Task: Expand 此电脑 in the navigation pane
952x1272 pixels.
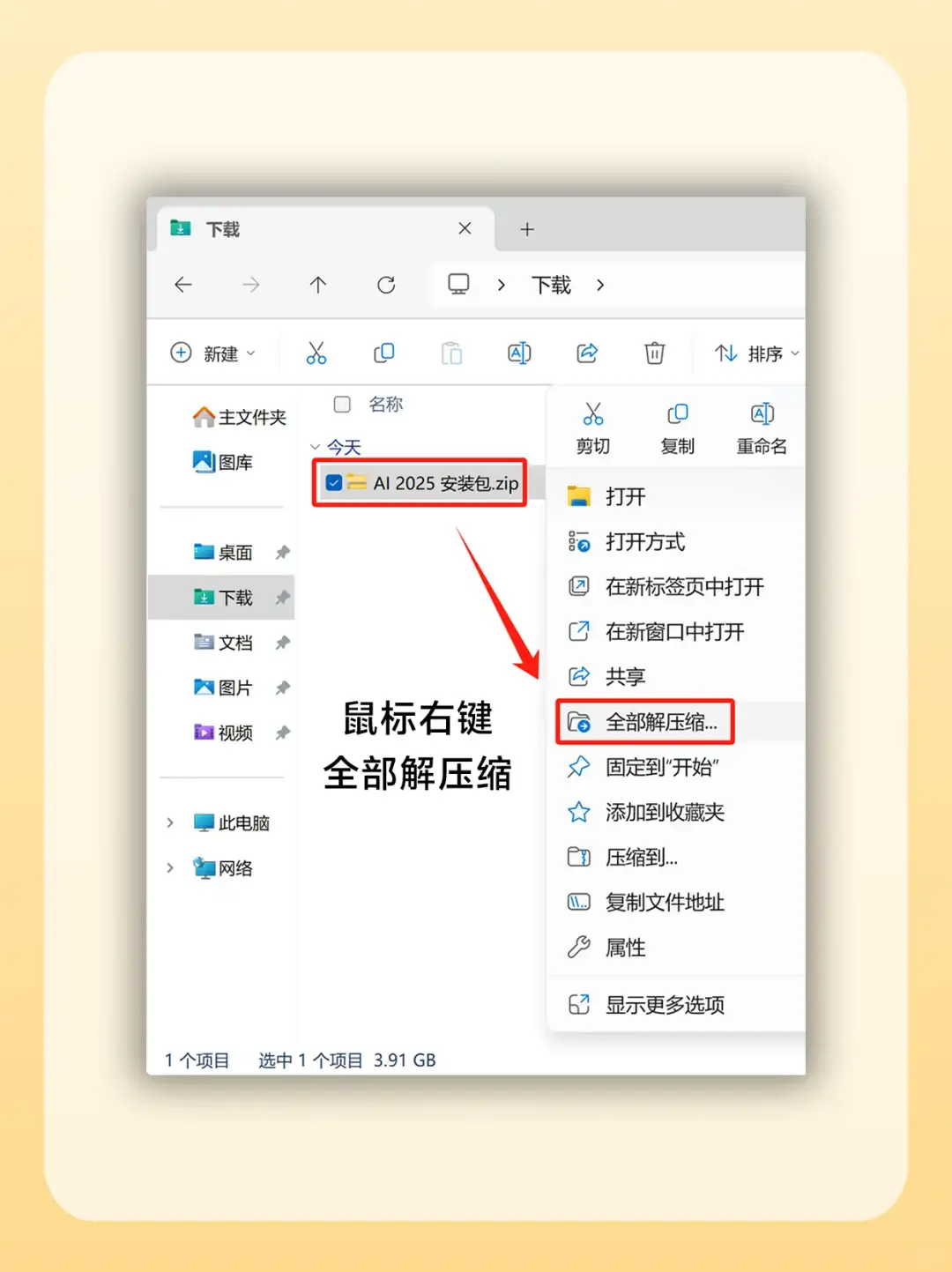Action: pyautogui.click(x=170, y=822)
